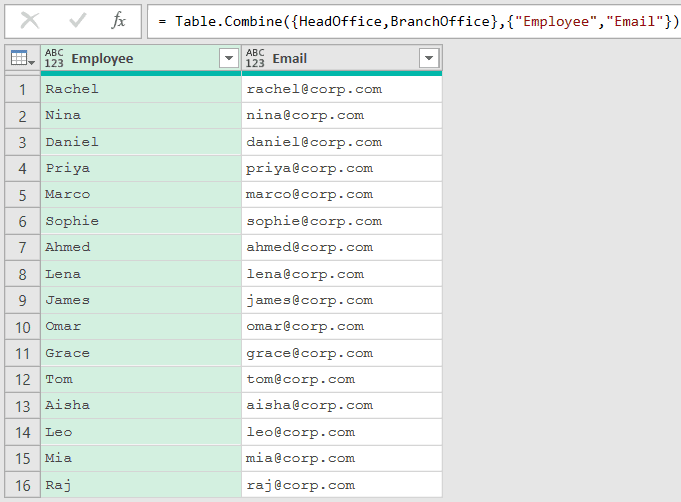
Task: Select the Email column header
Action: (342, 58)
